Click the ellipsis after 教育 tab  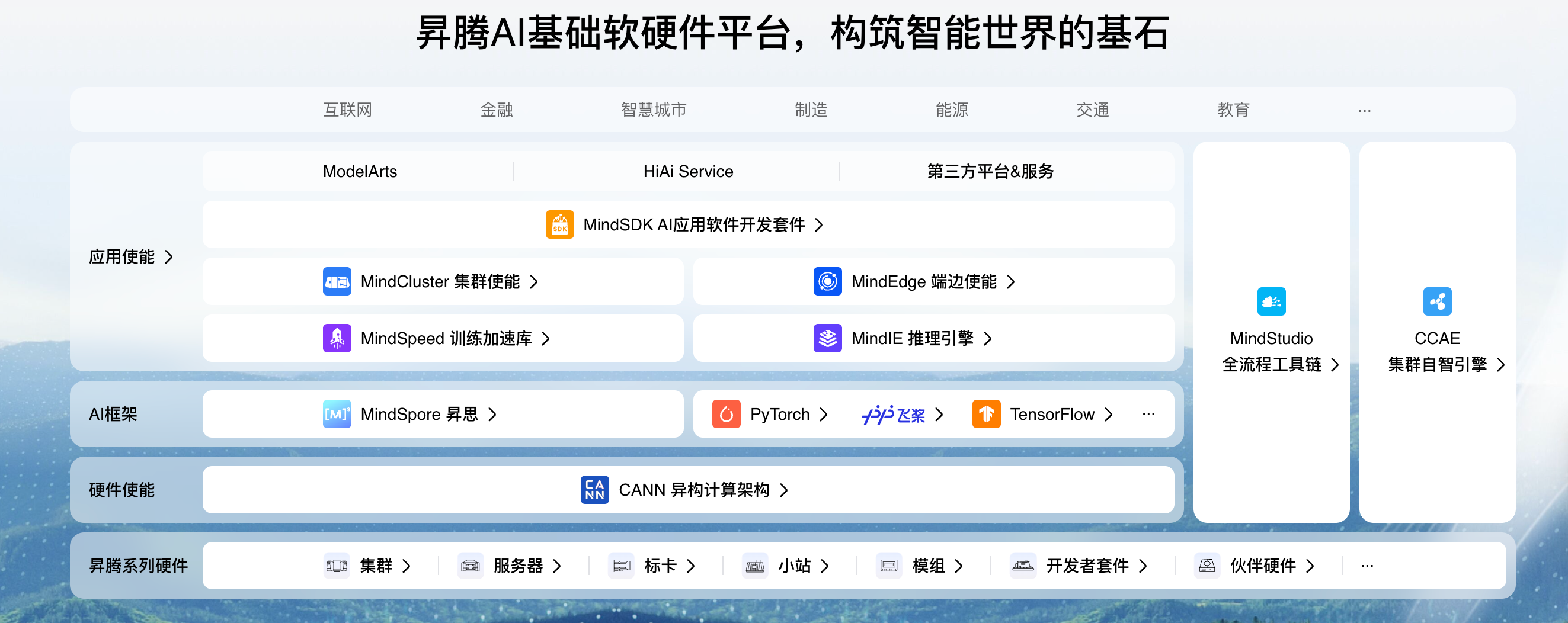[x=1364, y=111]
